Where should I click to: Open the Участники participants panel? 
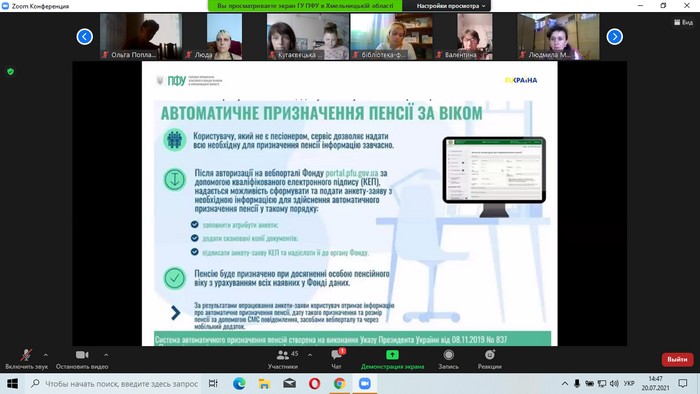283,359
